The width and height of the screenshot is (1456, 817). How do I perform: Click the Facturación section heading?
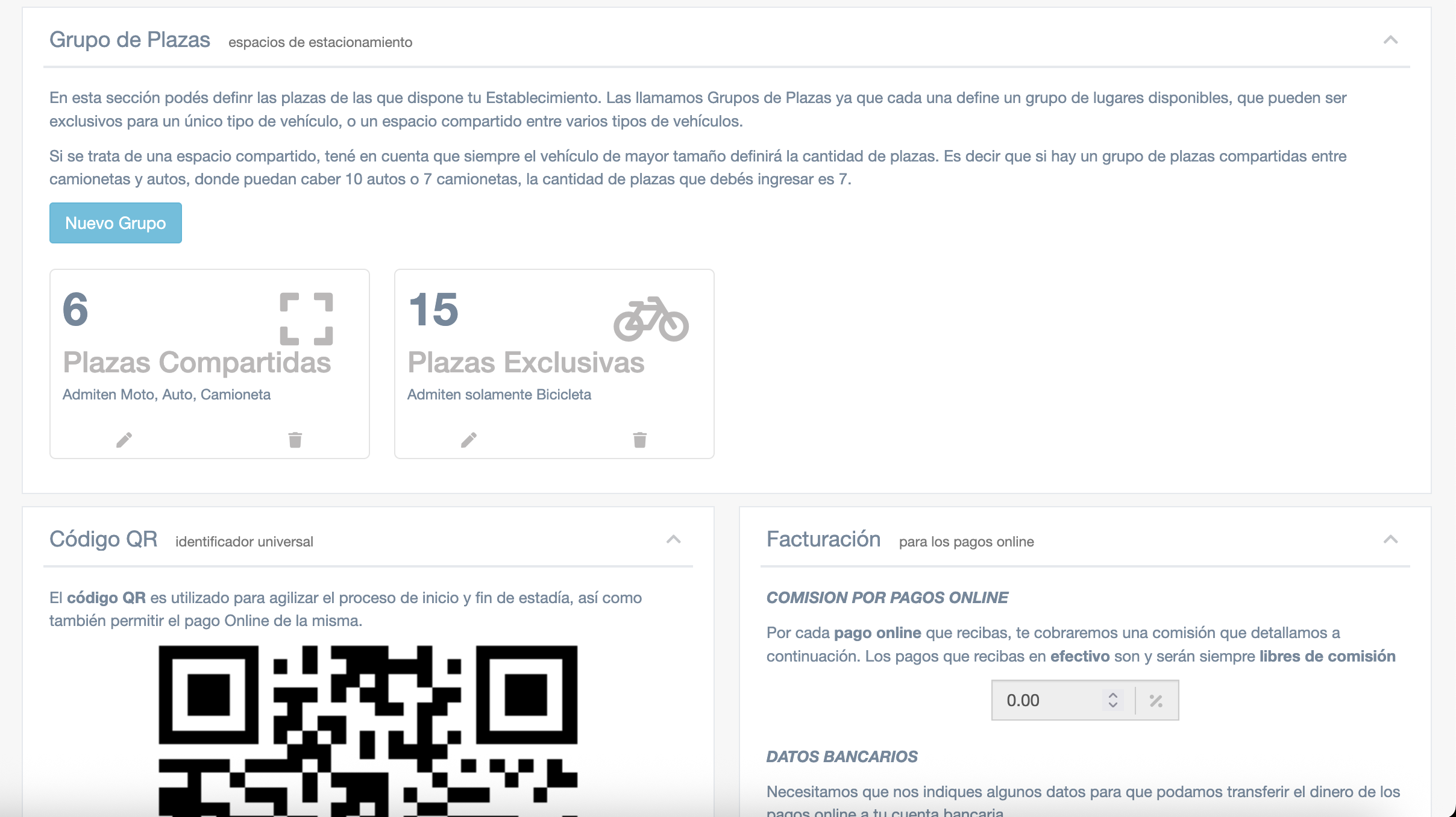[823, 539]
